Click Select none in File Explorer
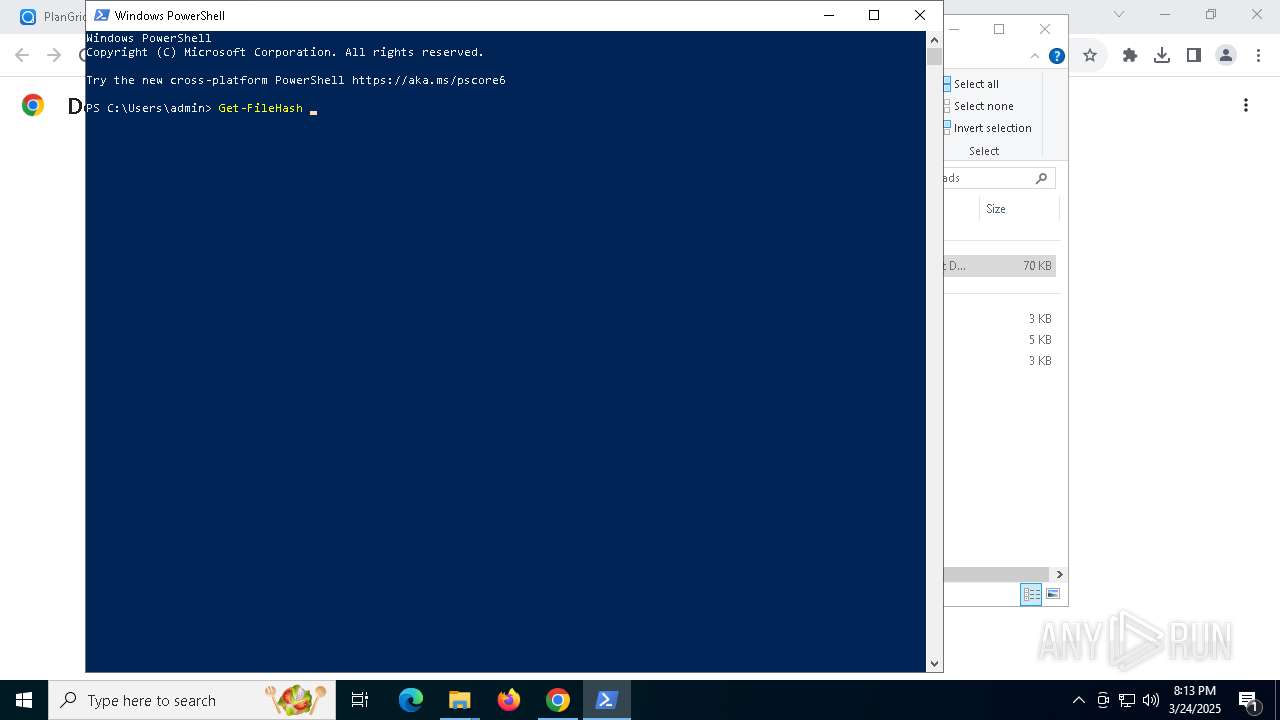The image size is (1280, 720). [978, 106]
